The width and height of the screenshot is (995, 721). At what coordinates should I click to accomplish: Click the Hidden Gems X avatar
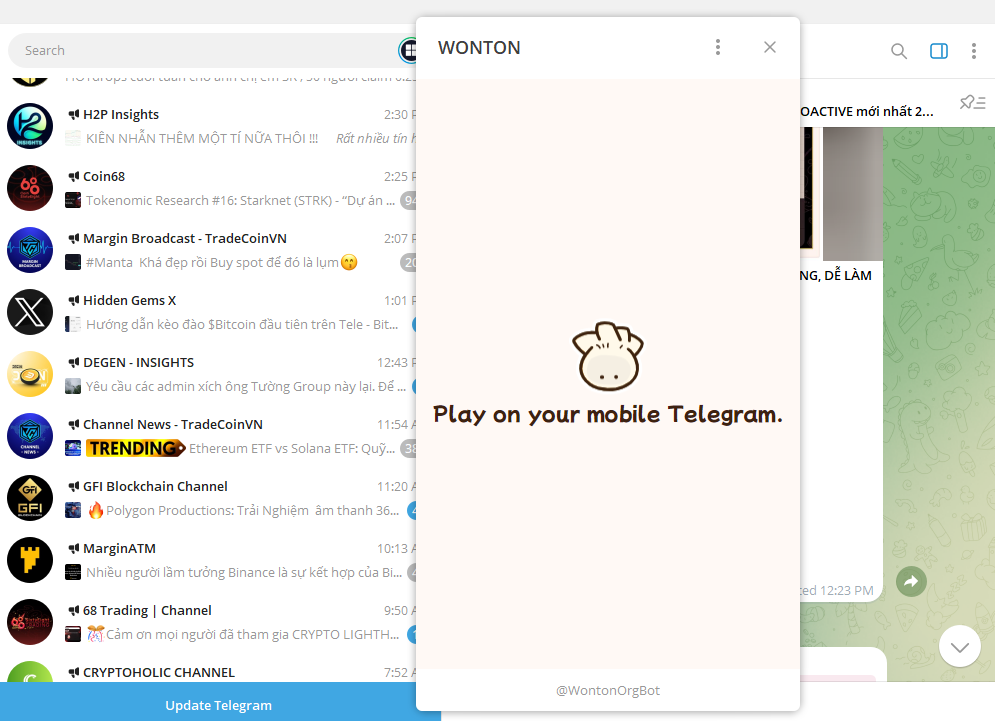pos(30,312)
